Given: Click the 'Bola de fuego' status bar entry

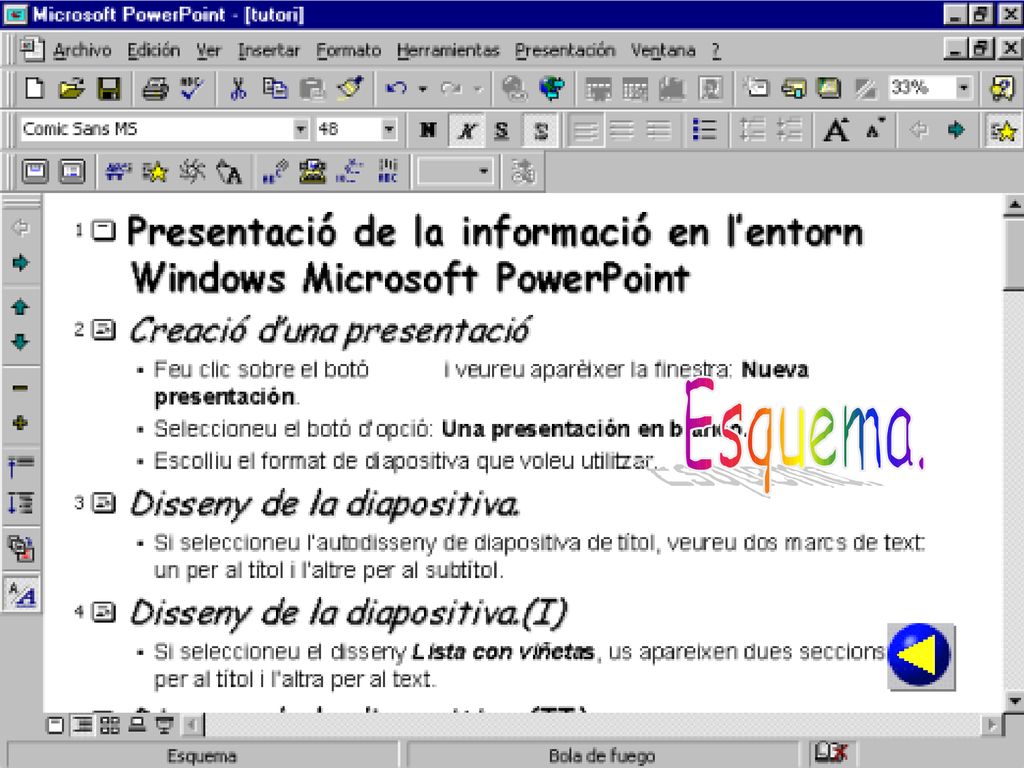Looking at the screenshot, I should click(601, 756).
